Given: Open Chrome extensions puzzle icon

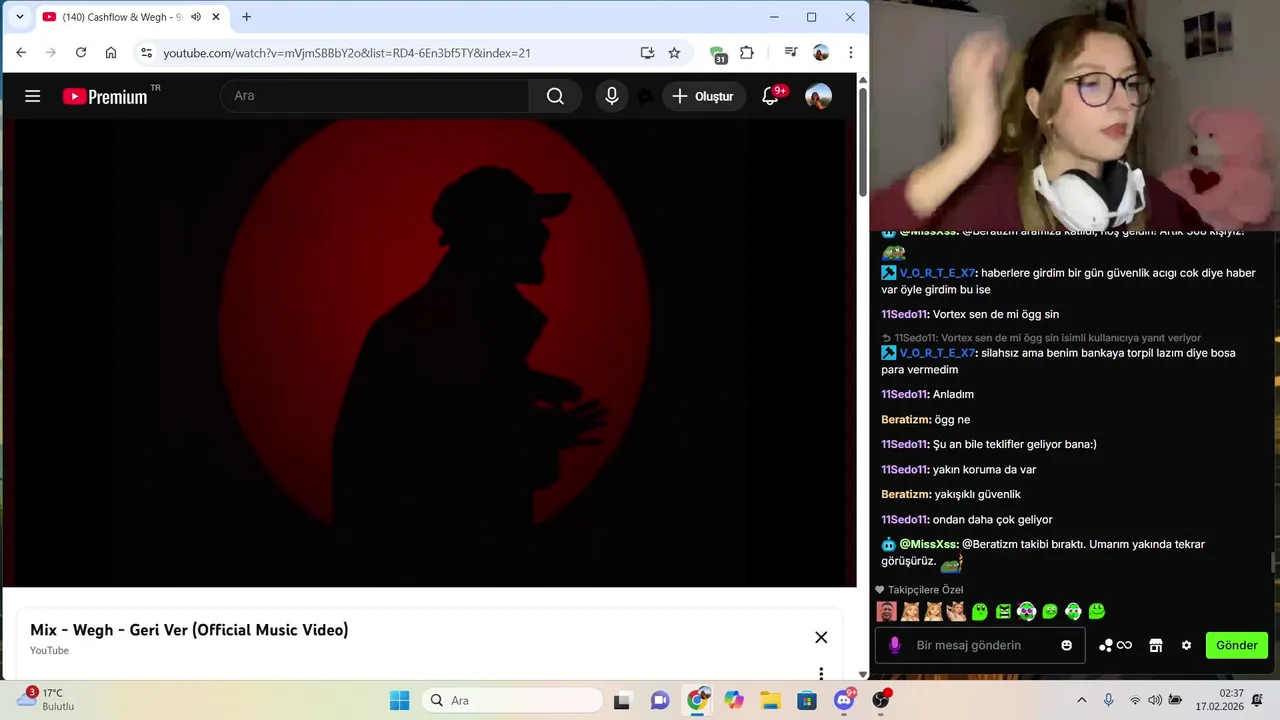Looking at the screenshot, I should (747, 53).
